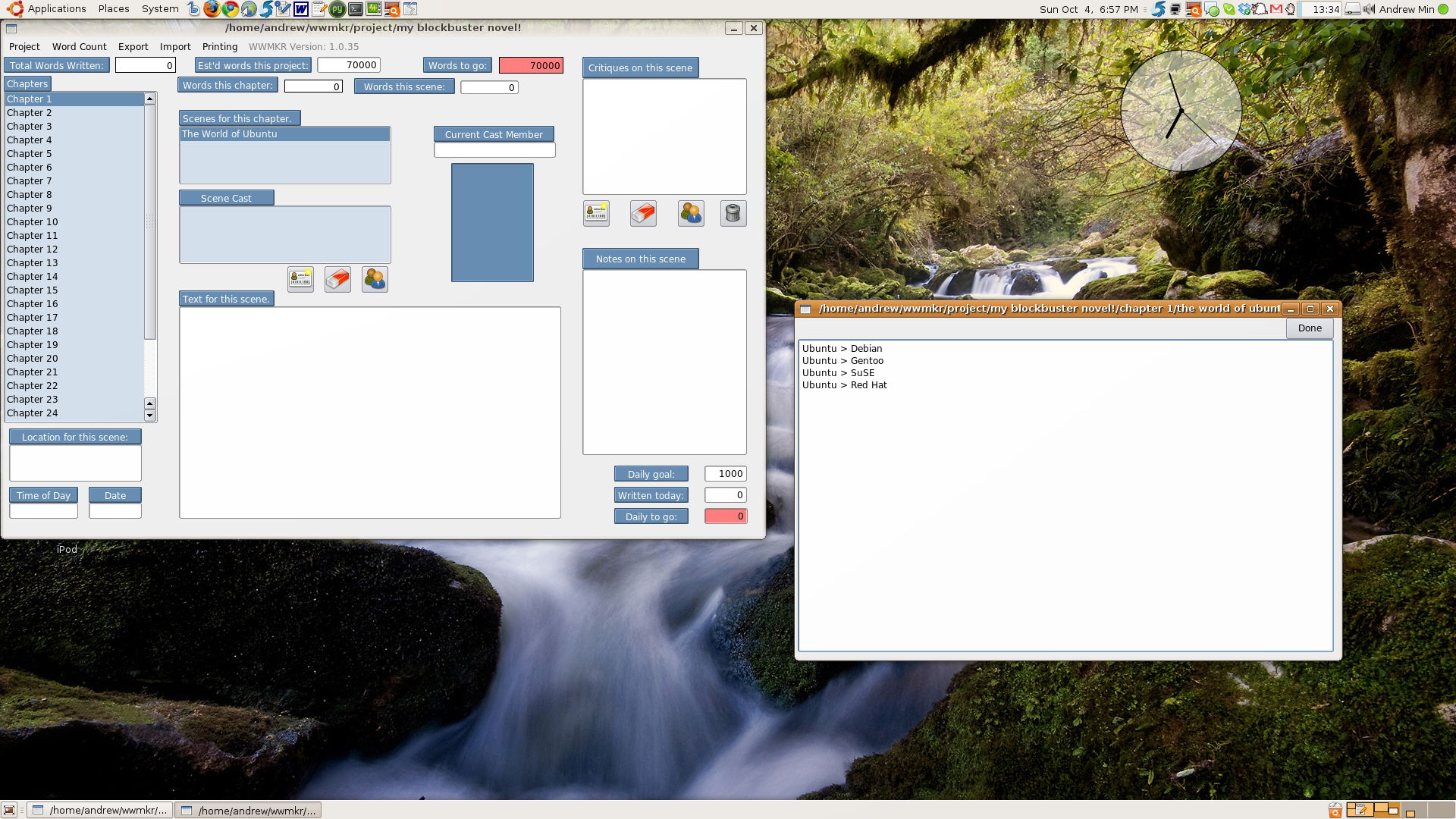Click the people icon below Critiques panel
The height and width of the screenshot is (819, 1456).
click(x=691, y=213)
